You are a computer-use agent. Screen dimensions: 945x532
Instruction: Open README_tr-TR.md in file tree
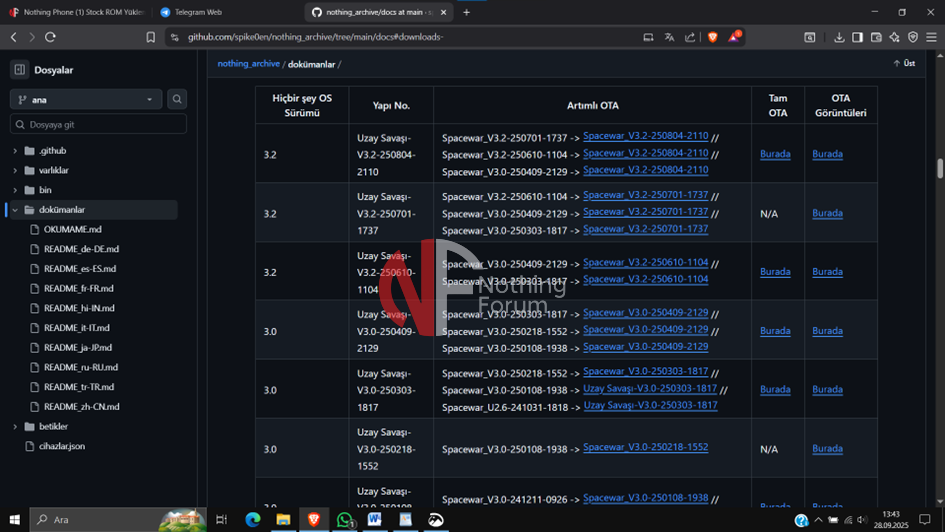pos(79,387)
